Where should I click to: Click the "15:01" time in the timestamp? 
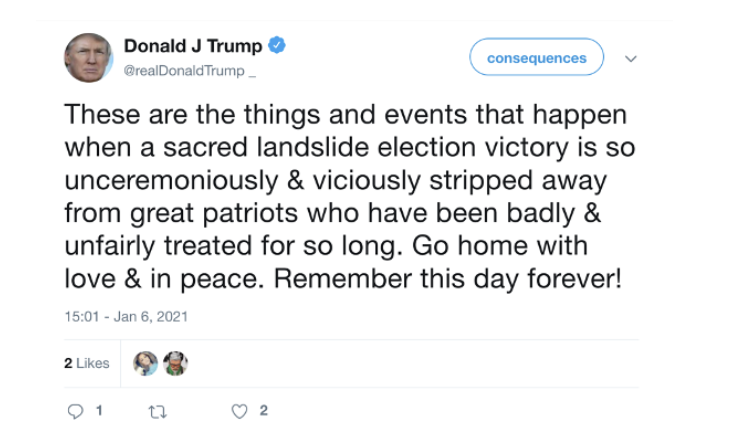(80, 317)
